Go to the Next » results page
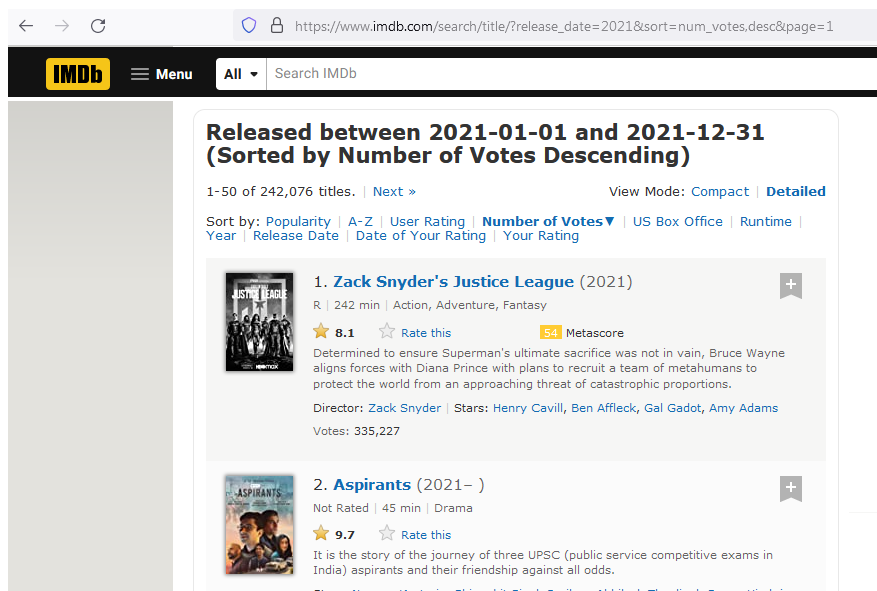Viewport: 877px width, 591px height. coord(394,192)
